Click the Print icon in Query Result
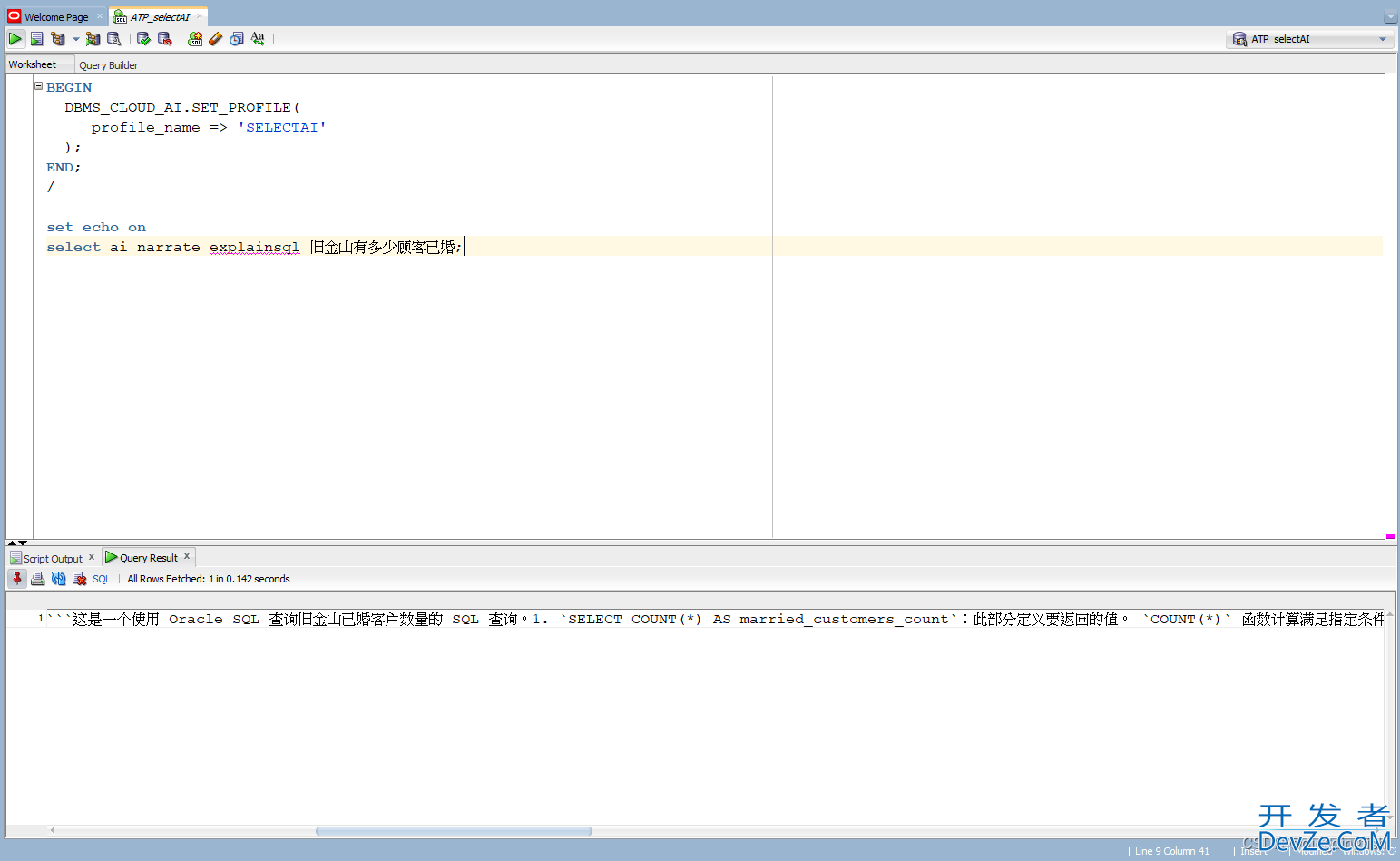1400x861 pixels. (x=38, y=579)
